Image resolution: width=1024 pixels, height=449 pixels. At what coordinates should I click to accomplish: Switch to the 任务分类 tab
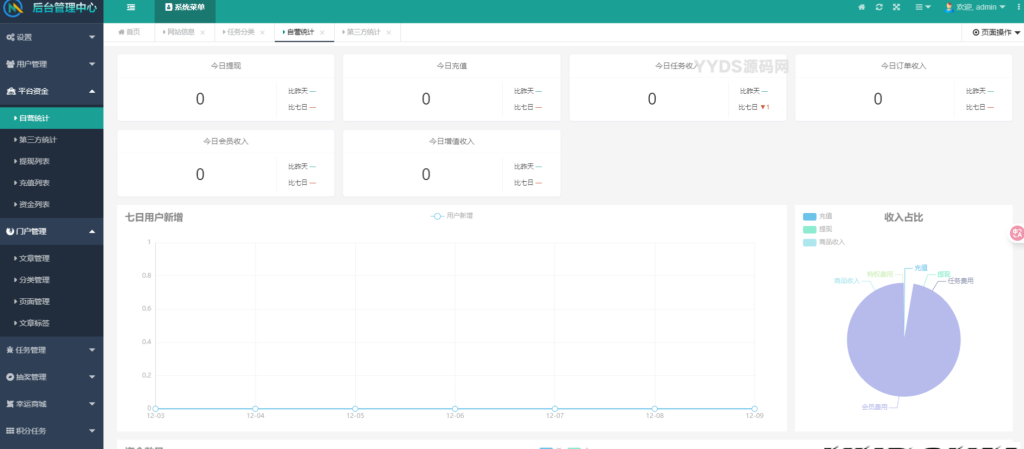click(241, 32)
